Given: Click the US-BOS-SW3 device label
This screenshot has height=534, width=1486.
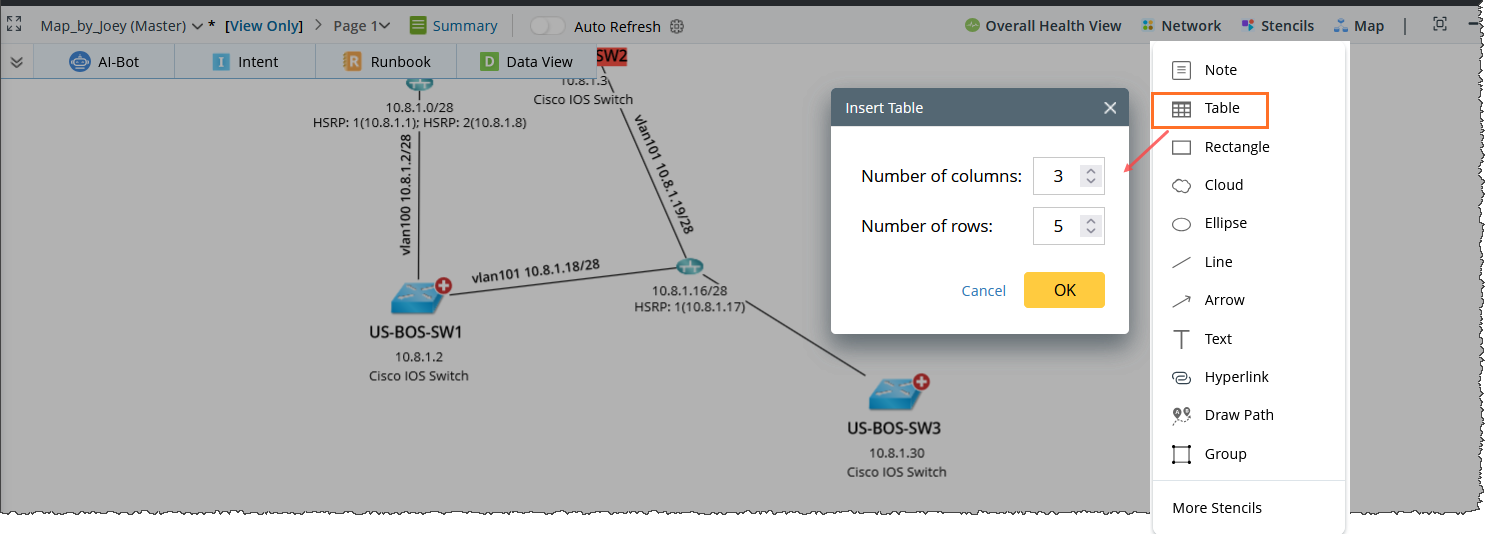Looking at the screenshot, I should [895, 428].
